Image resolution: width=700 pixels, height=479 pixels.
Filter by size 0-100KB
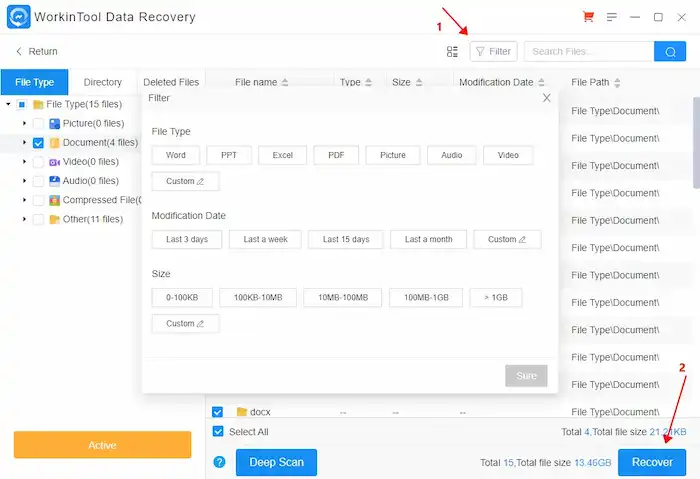[x=182, y=297]
